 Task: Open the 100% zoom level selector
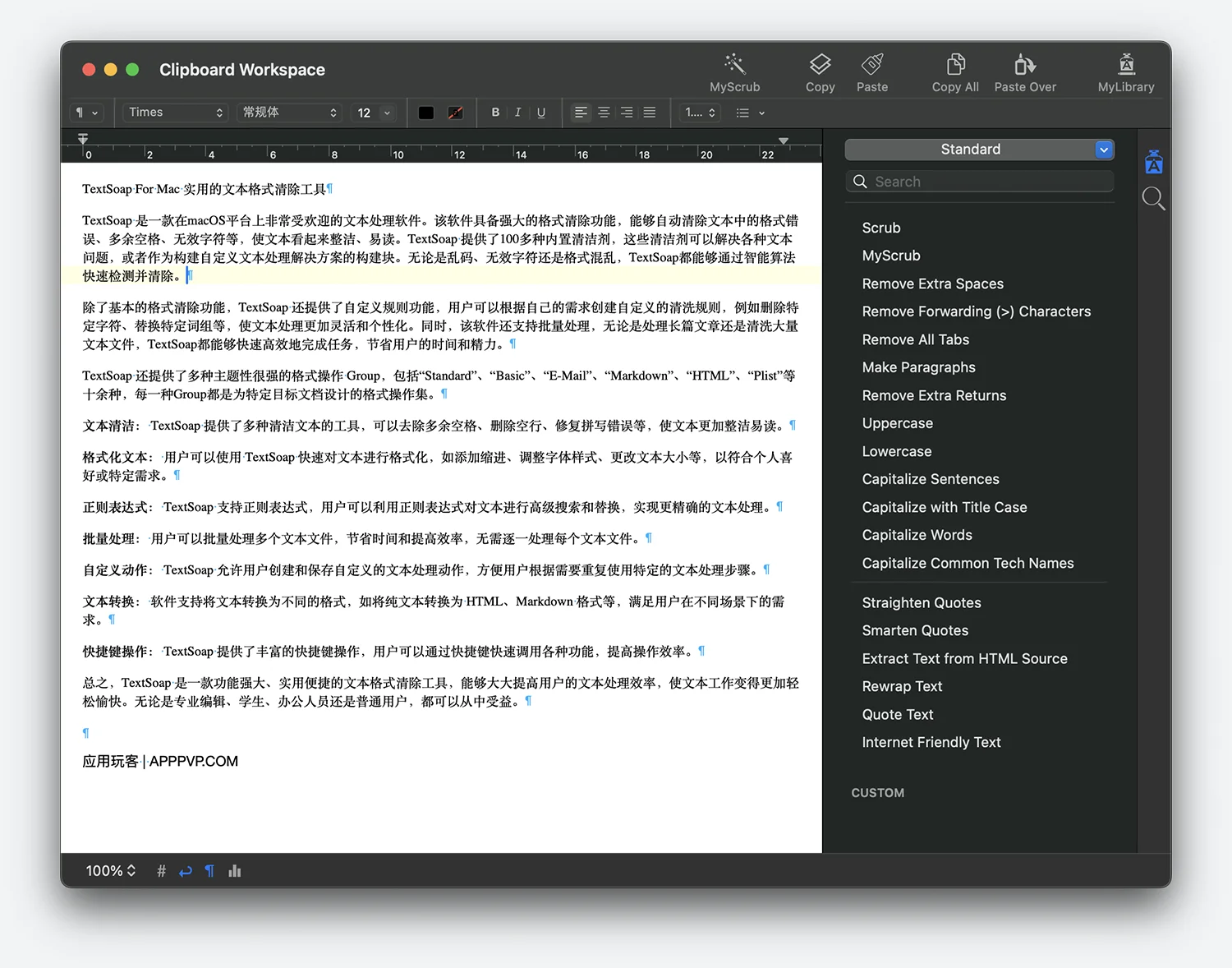[x=110, y=871]
